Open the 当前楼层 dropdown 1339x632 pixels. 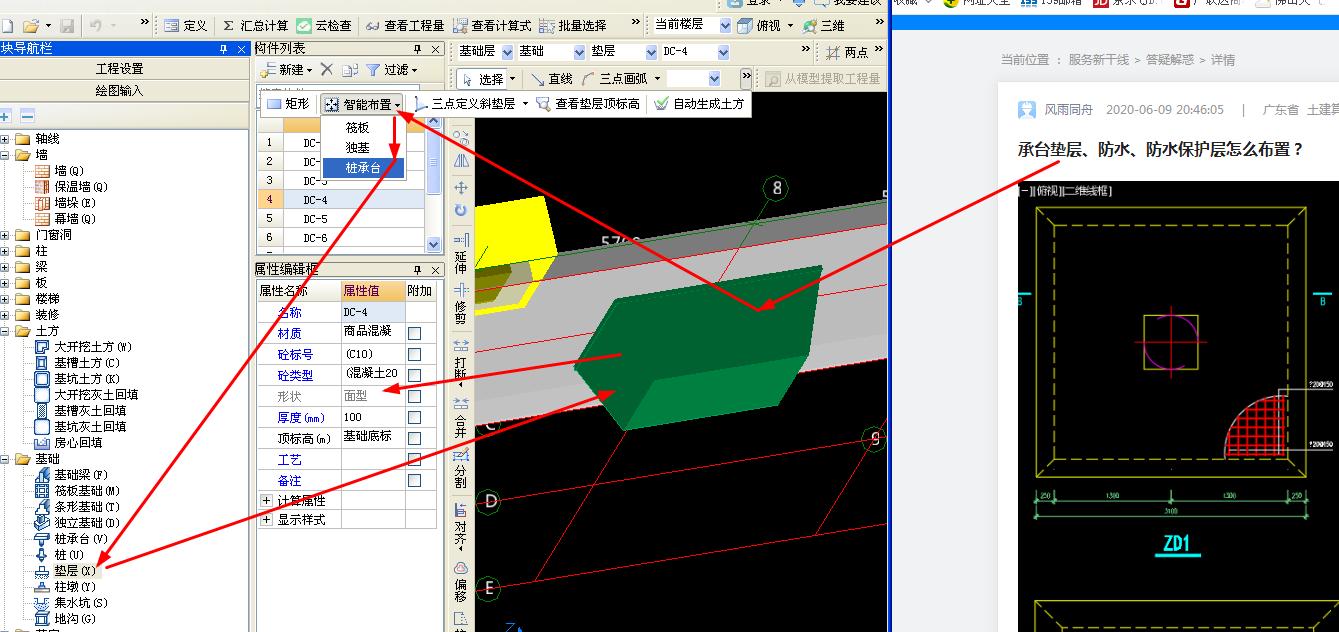coord(724,25)
